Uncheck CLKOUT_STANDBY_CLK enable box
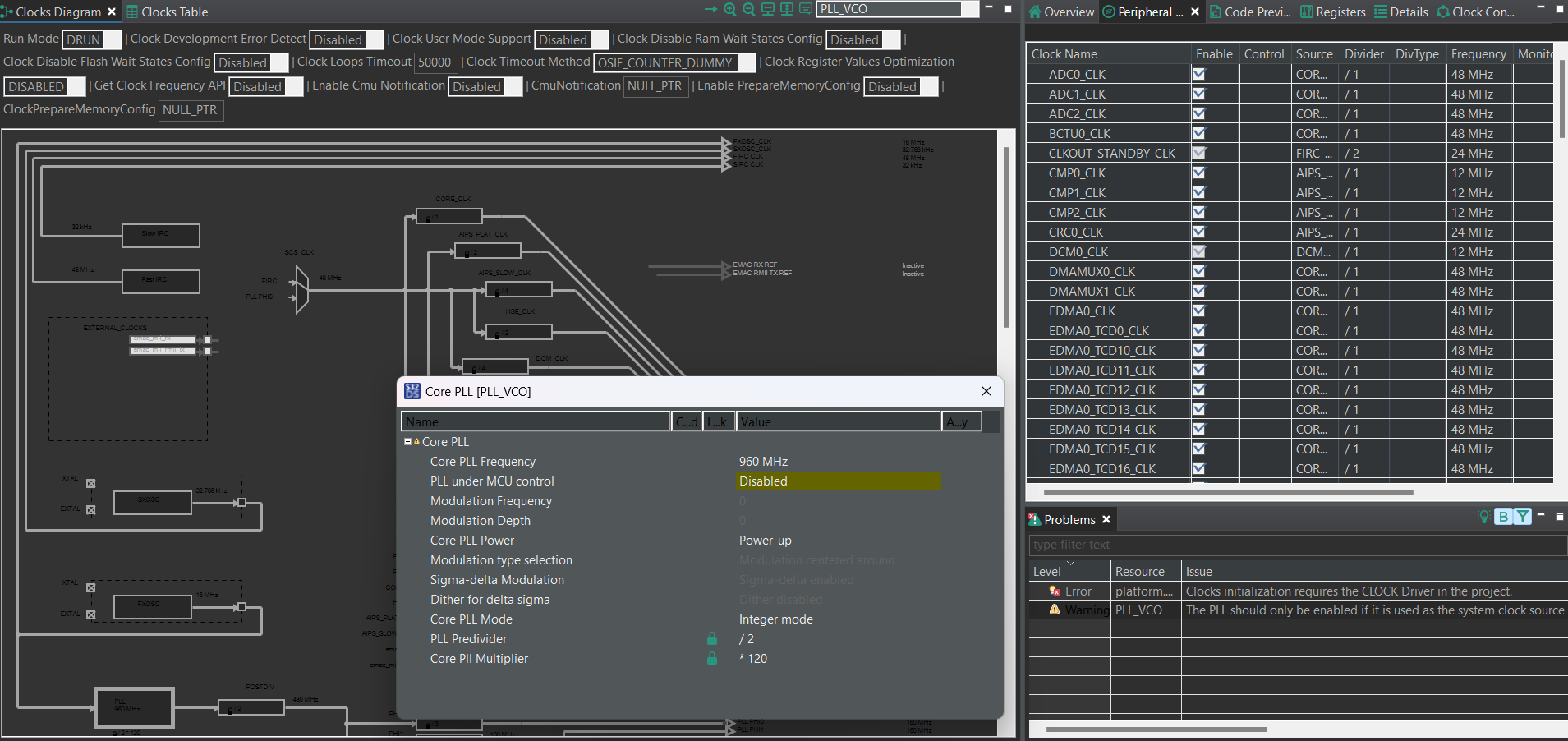This screenshot has height=741, width=1568. tap(1198, 153)
